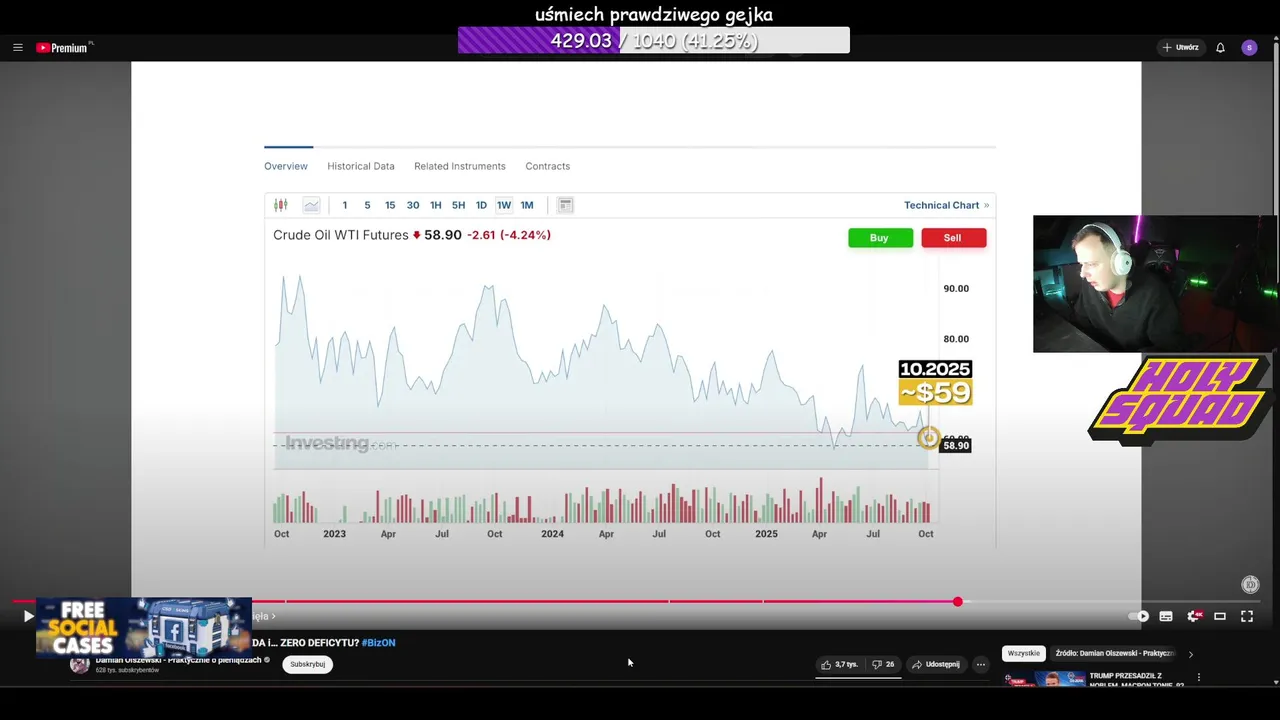Select the 1H interval

click(x=436, y=205)
